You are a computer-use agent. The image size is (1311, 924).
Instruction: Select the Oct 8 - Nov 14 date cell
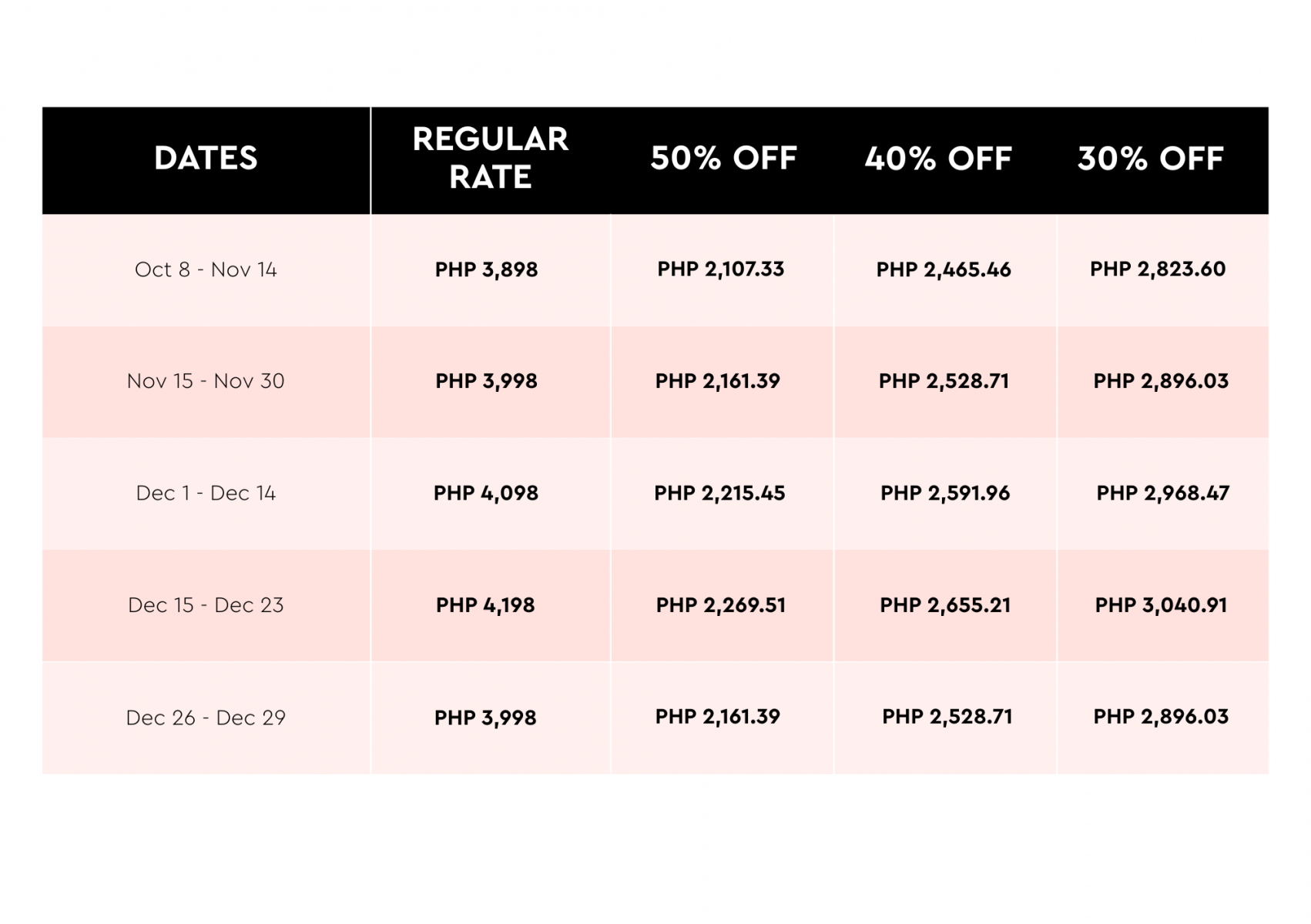(x=206, y=269)
